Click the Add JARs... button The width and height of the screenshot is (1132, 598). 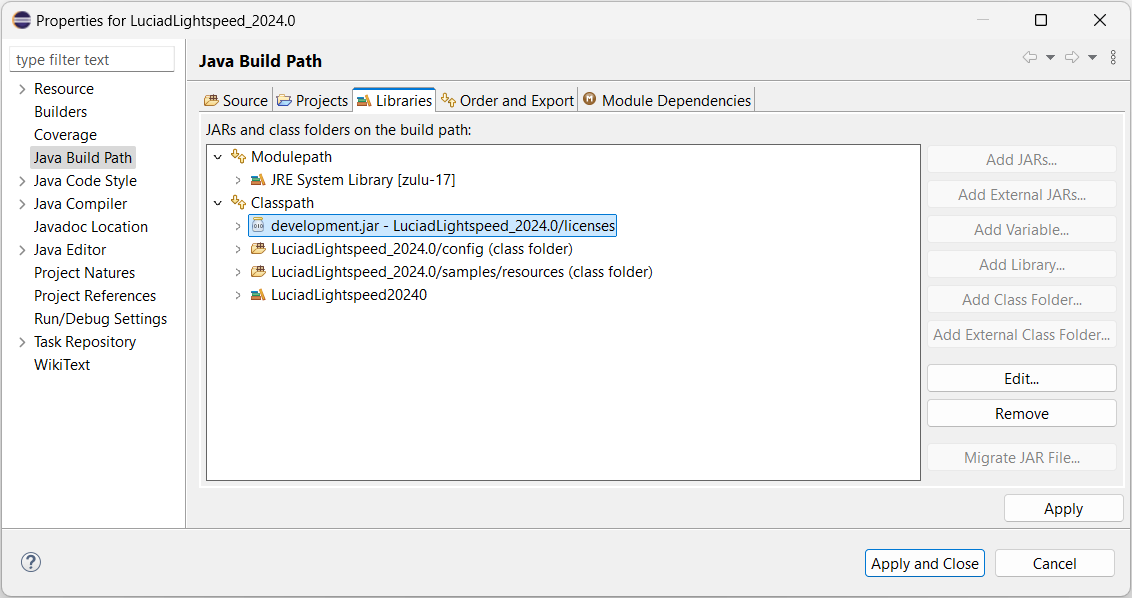(1022, 160)
